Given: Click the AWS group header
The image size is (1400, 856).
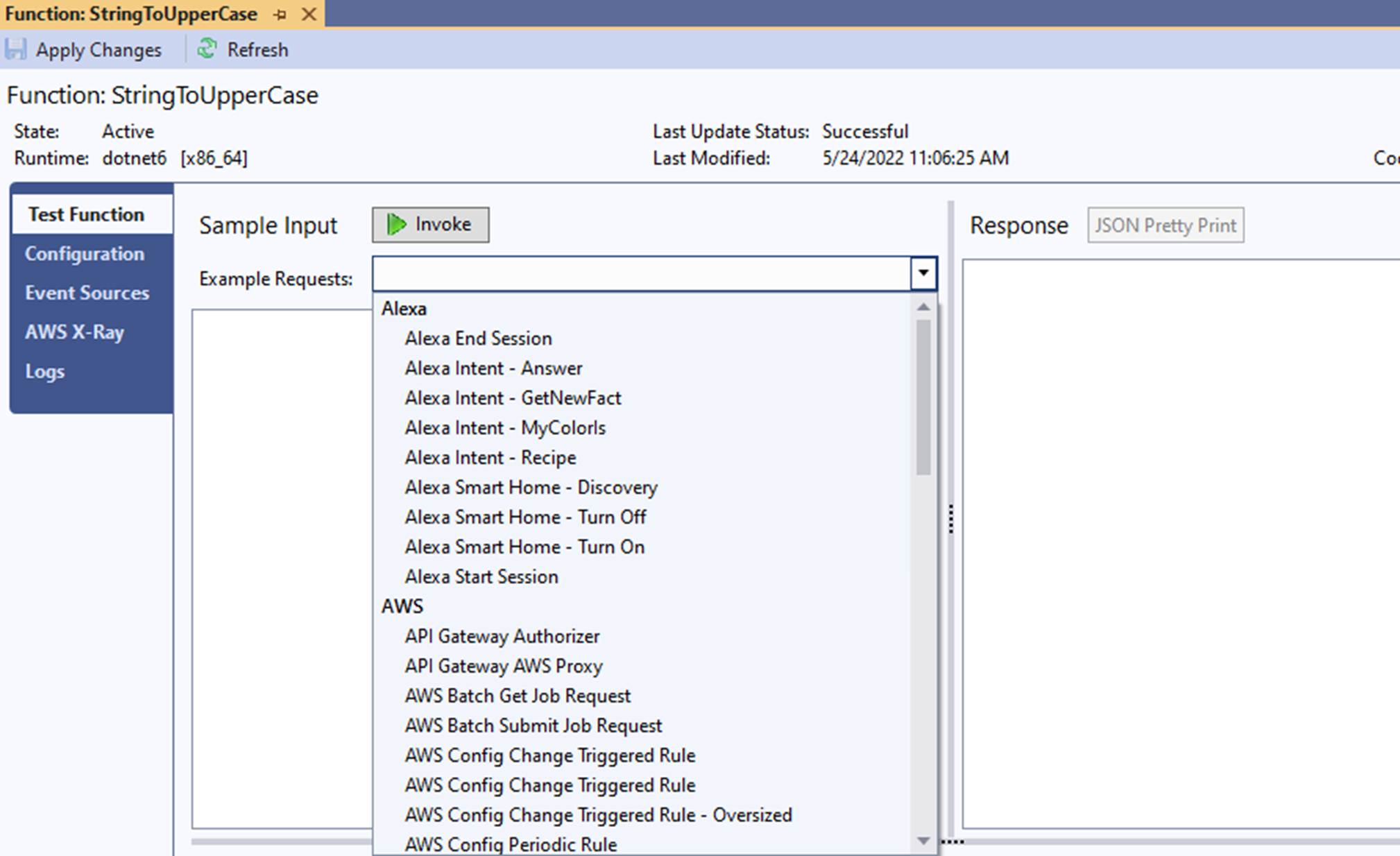Looking at the screenshot, I should point(402,606).
